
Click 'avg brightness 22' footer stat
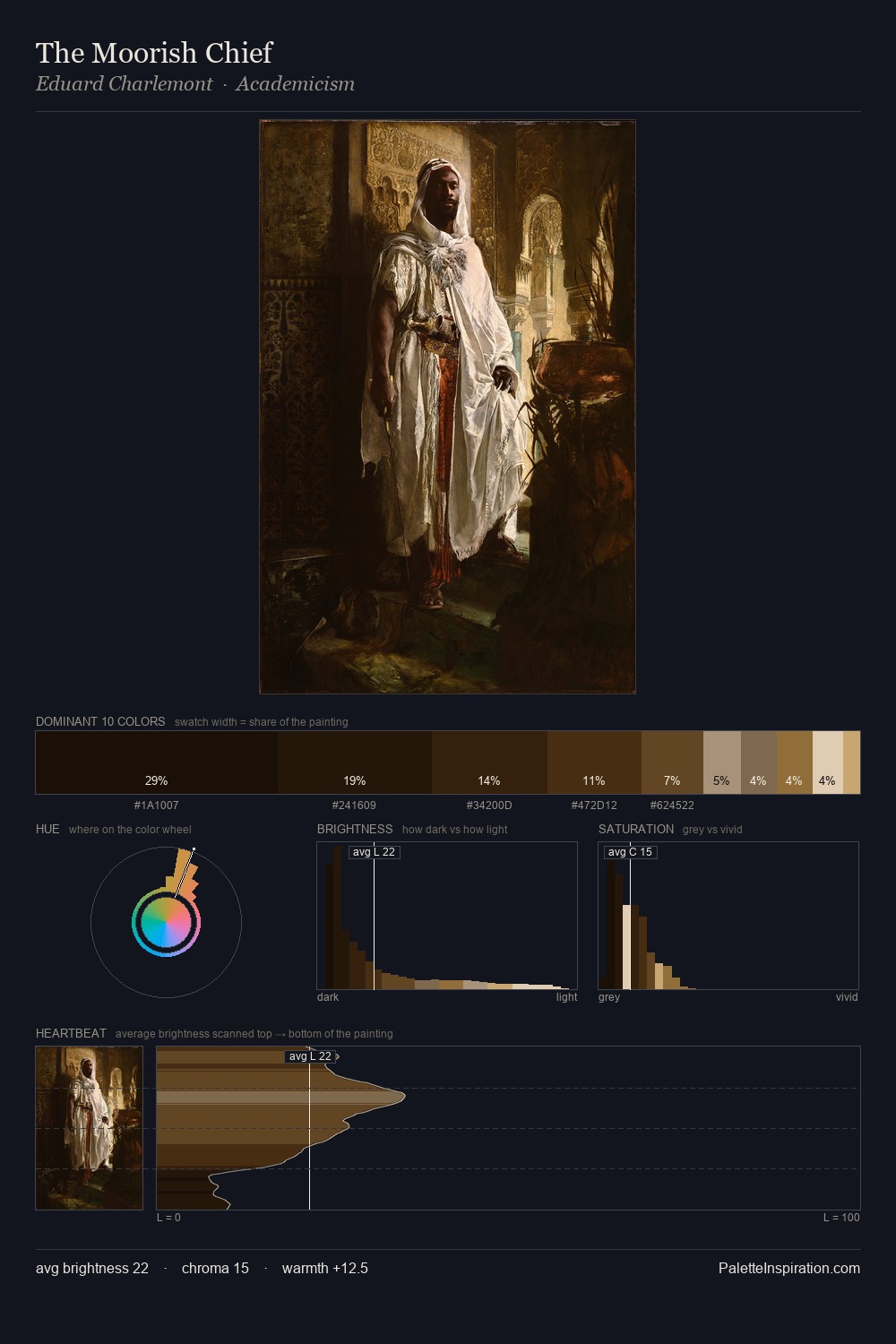[92, 1268]
